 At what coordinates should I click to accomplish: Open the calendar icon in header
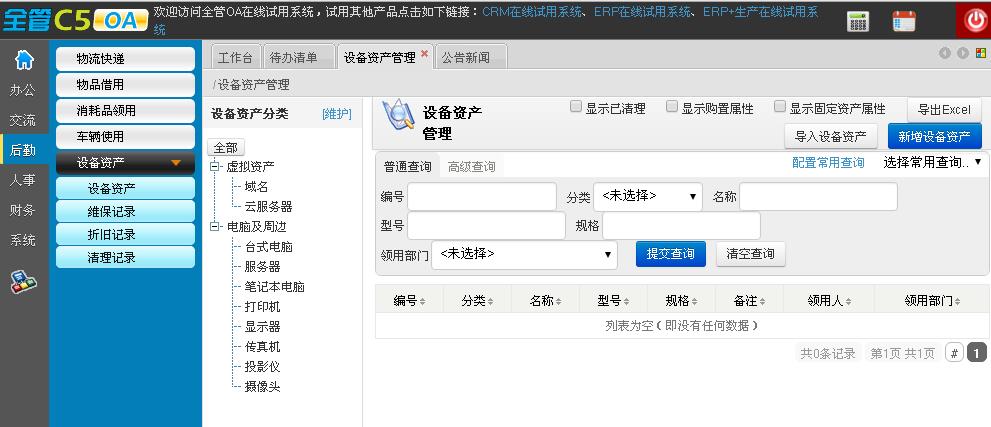click(904, 21)
